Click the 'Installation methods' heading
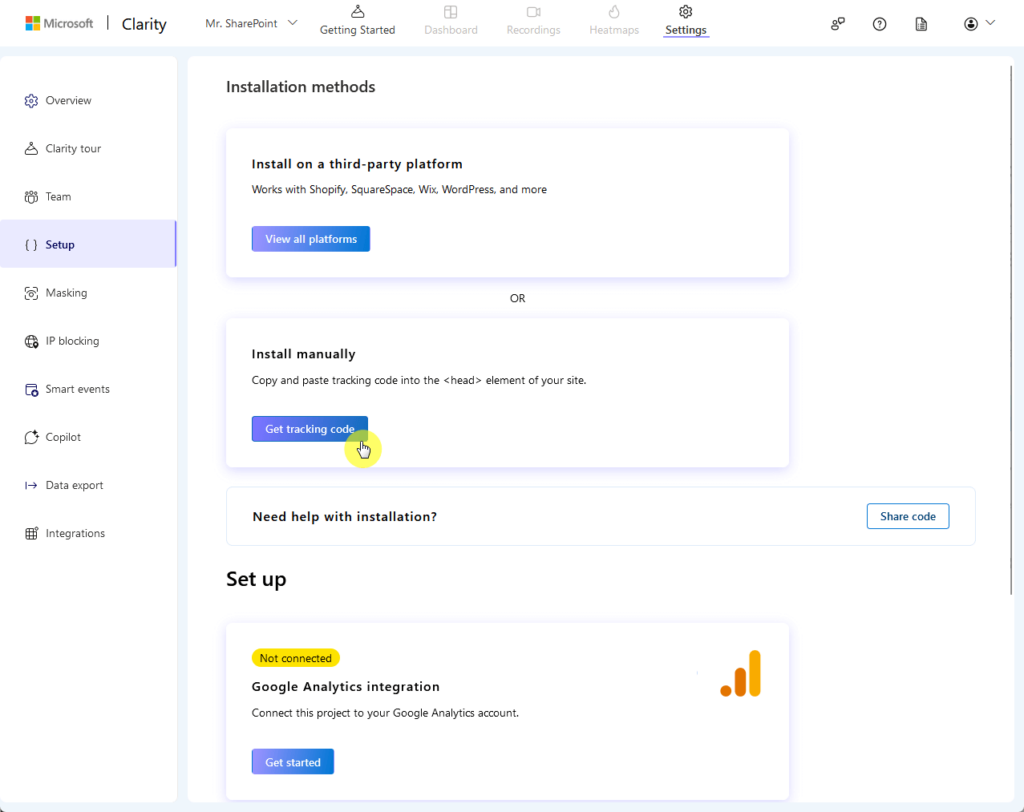Screen dimensions: 1024x812 [300, 87]
